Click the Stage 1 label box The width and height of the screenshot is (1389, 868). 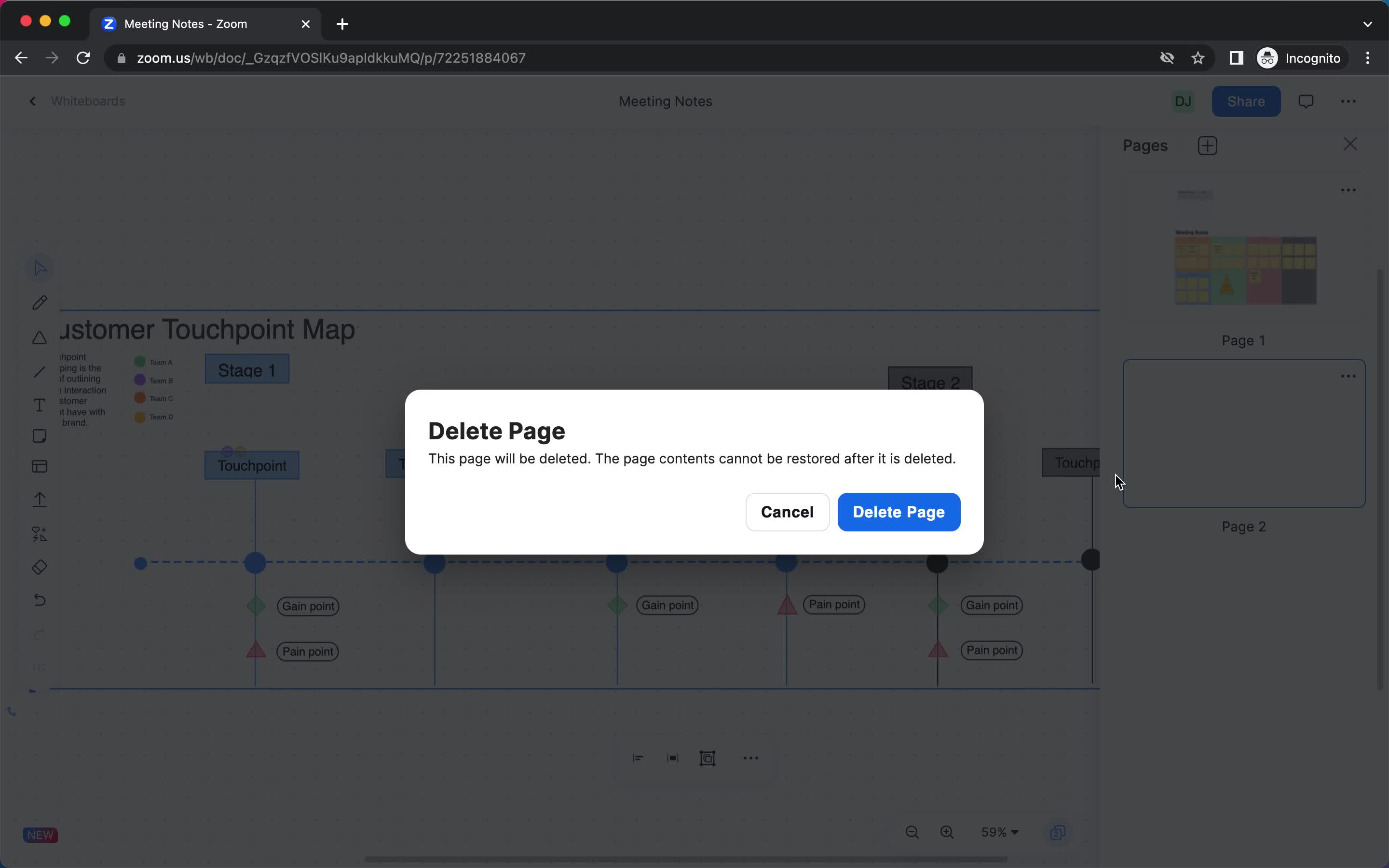(x=247, y=369)
